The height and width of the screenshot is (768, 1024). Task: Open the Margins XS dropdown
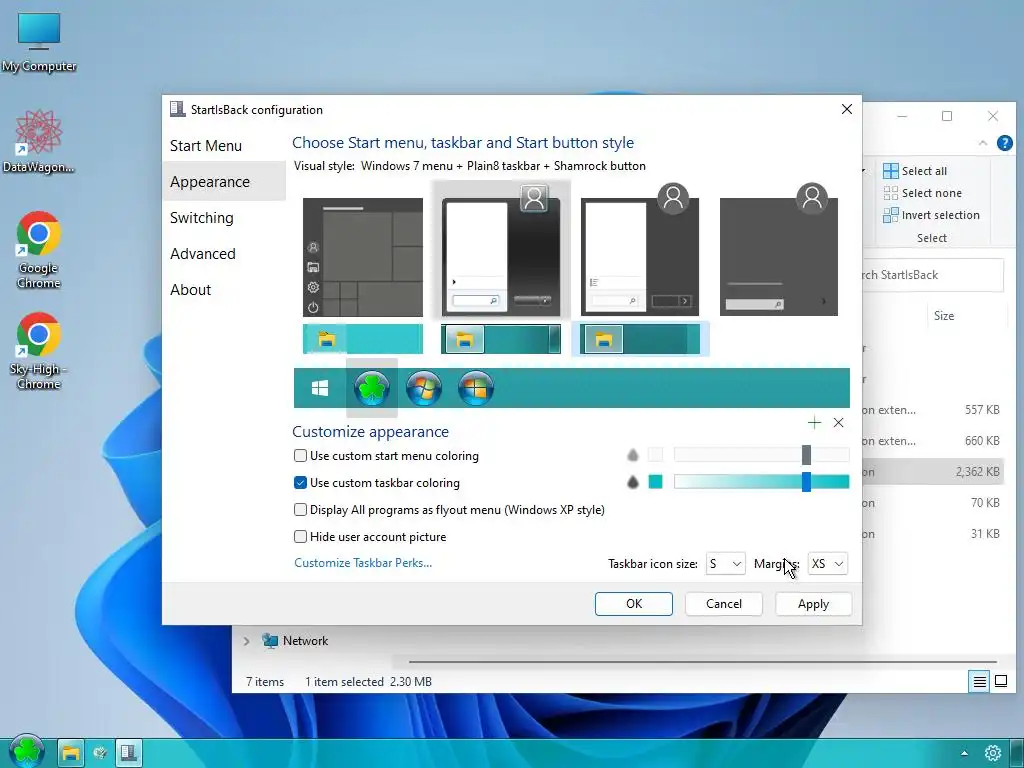point(827,564)
